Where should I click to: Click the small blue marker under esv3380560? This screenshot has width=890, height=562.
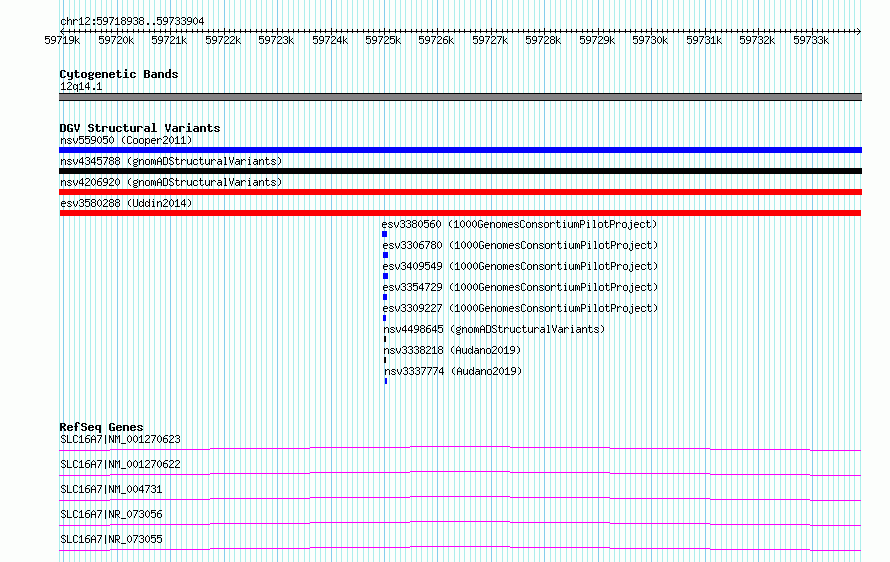(384, 234)
